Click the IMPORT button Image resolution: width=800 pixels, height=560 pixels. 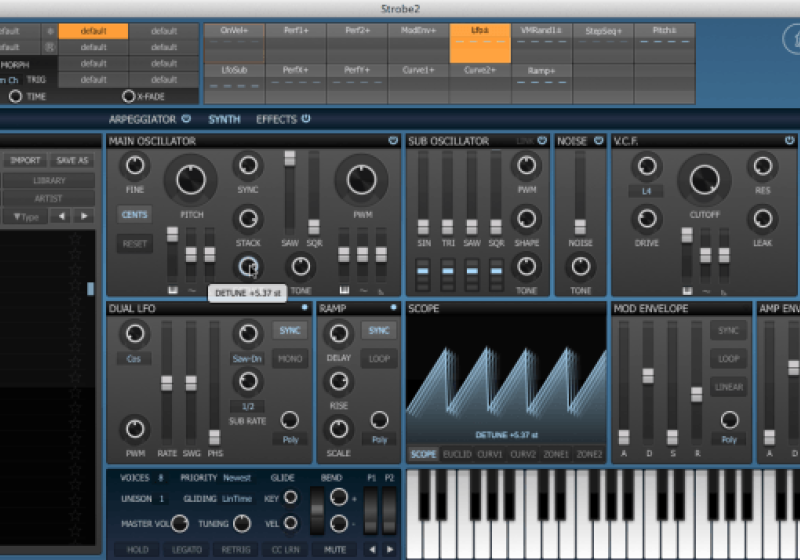tap(26, 160)
